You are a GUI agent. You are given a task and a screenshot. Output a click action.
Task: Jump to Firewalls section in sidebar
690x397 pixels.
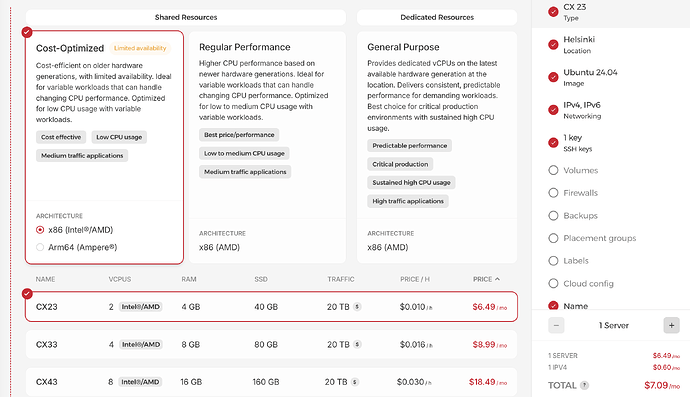[580, 193]
